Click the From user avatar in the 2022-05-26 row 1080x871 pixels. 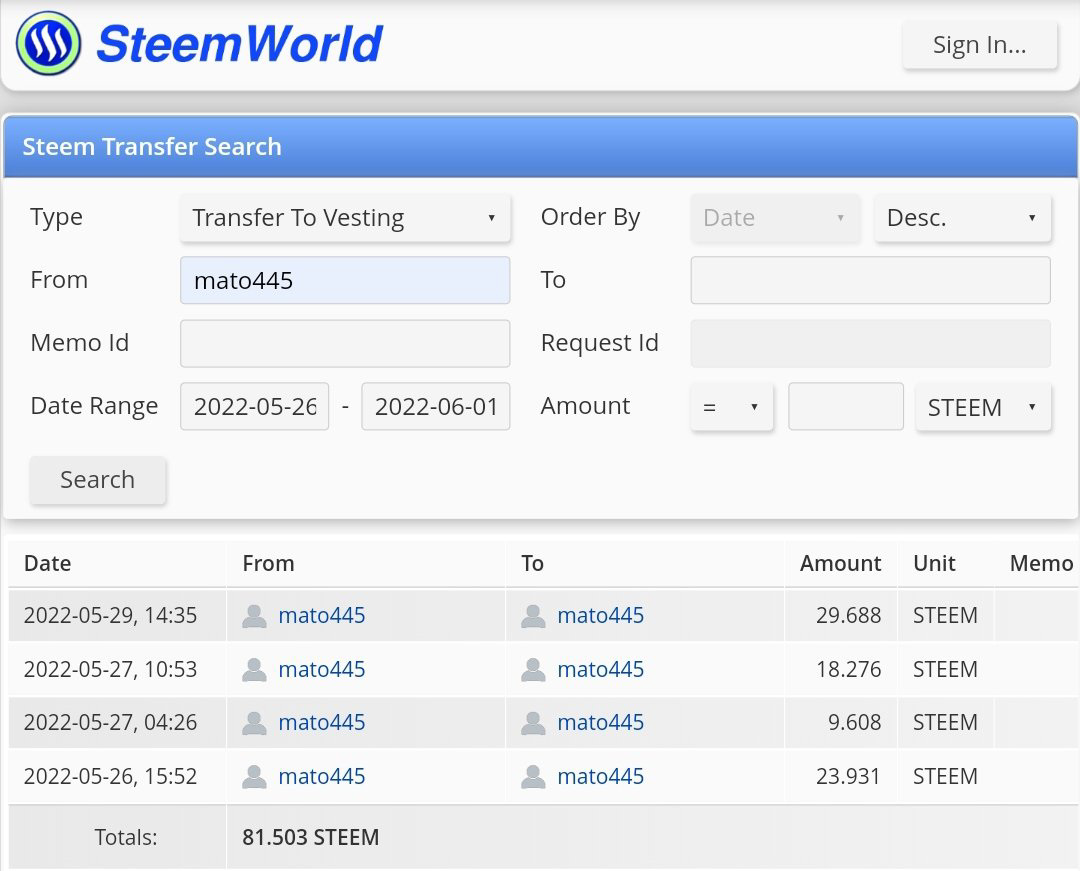[254, 777]
